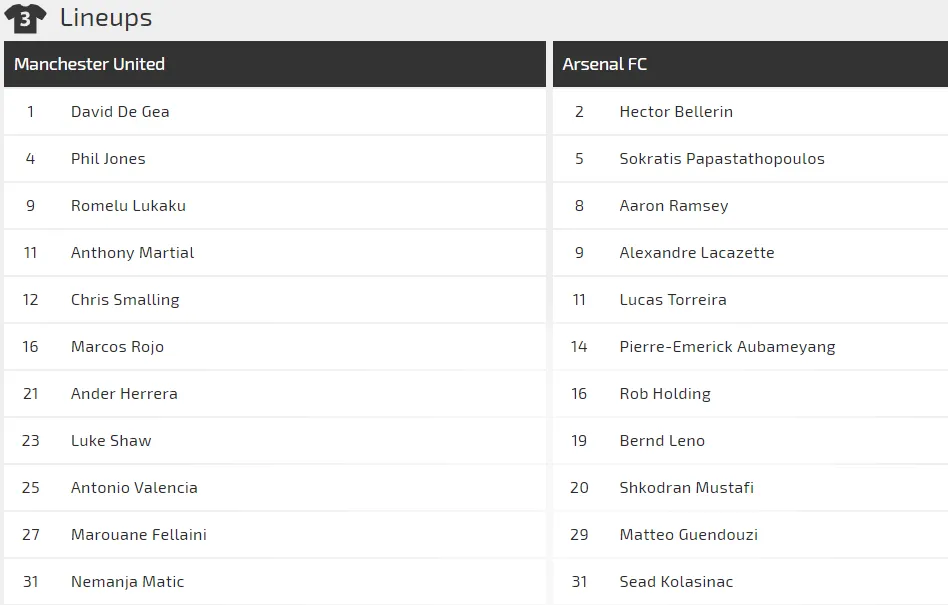The width and height of the screenshot is (948, 605).
Task: Open Bernd Leno's profile
Action: 662,441
